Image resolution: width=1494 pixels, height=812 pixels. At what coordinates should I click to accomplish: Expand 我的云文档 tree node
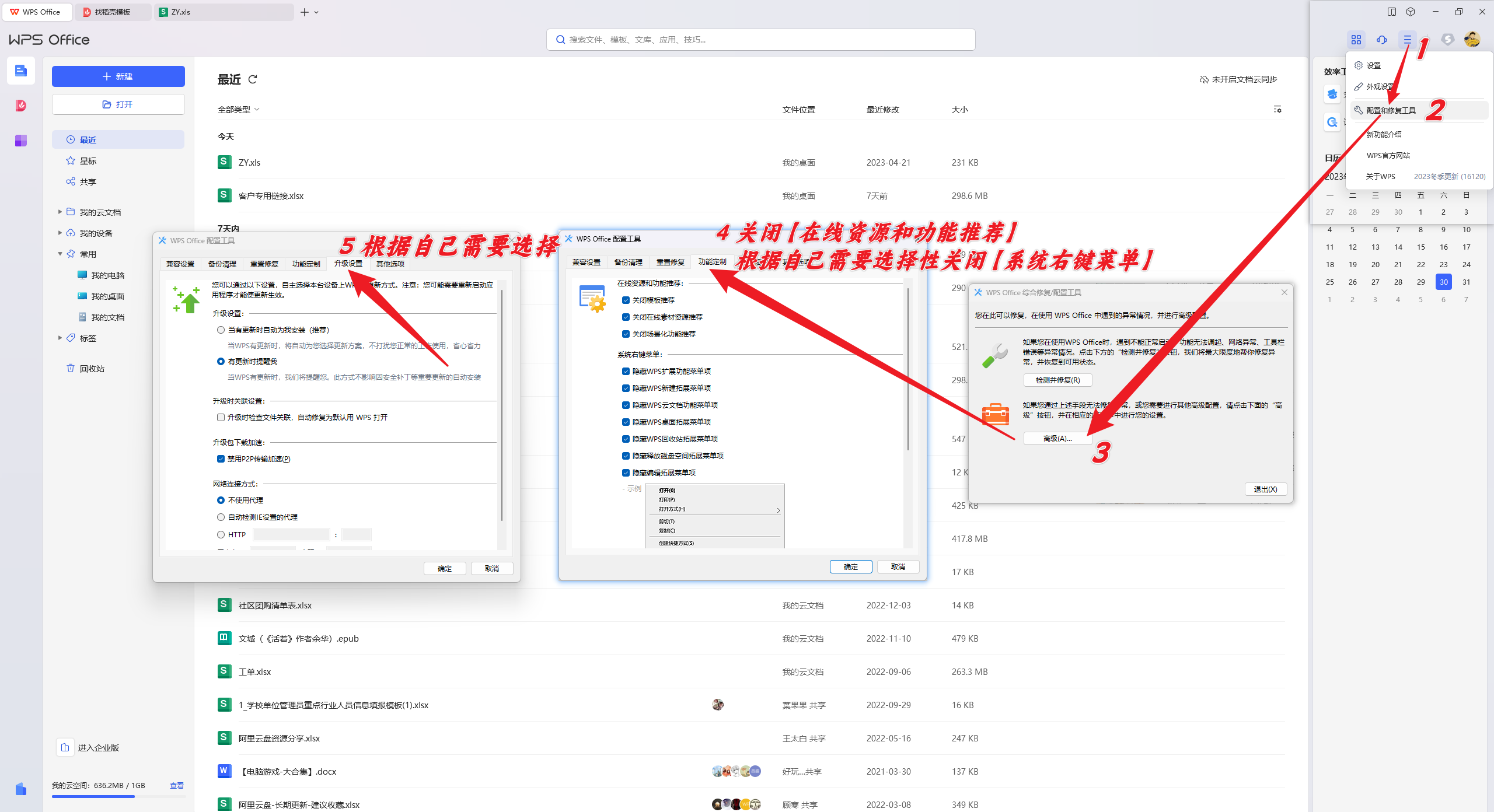[x=60, y=212]
